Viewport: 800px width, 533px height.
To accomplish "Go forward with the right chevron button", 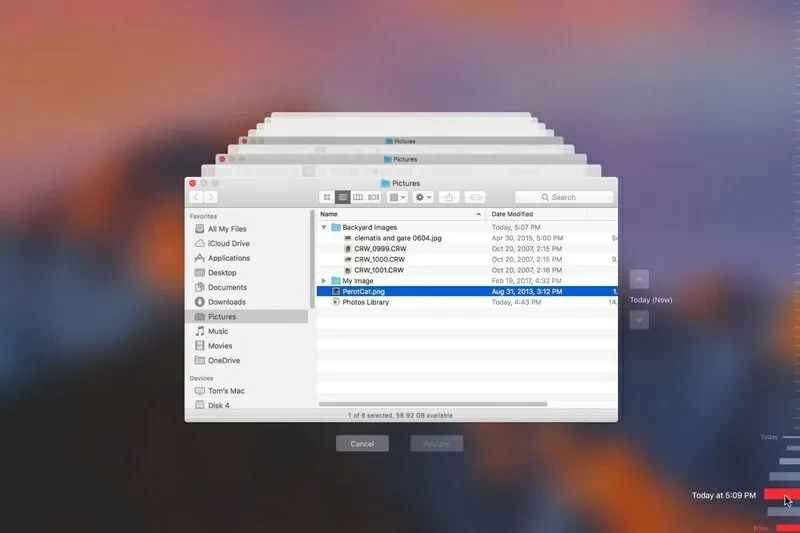I will coord(210,197).
